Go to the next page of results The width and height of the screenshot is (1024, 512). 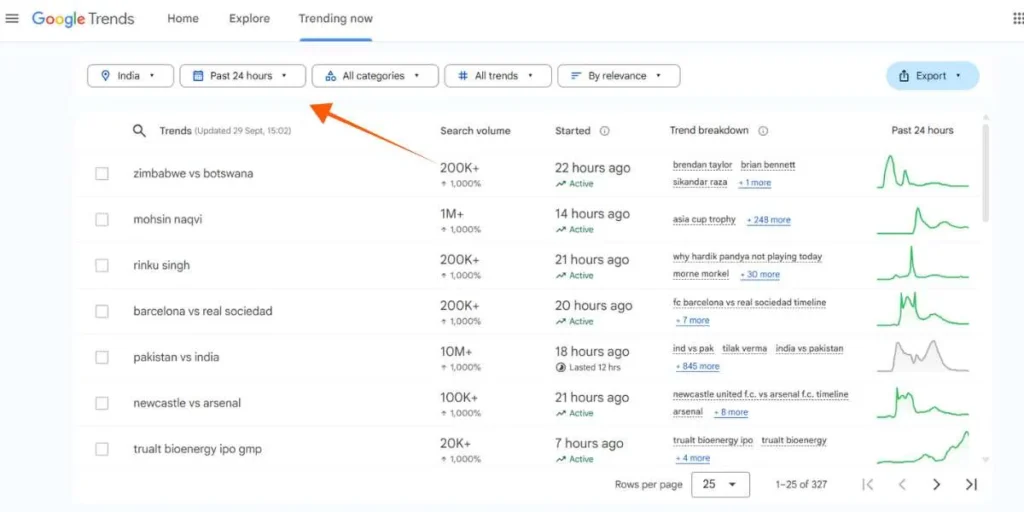[x=936, y=484]
